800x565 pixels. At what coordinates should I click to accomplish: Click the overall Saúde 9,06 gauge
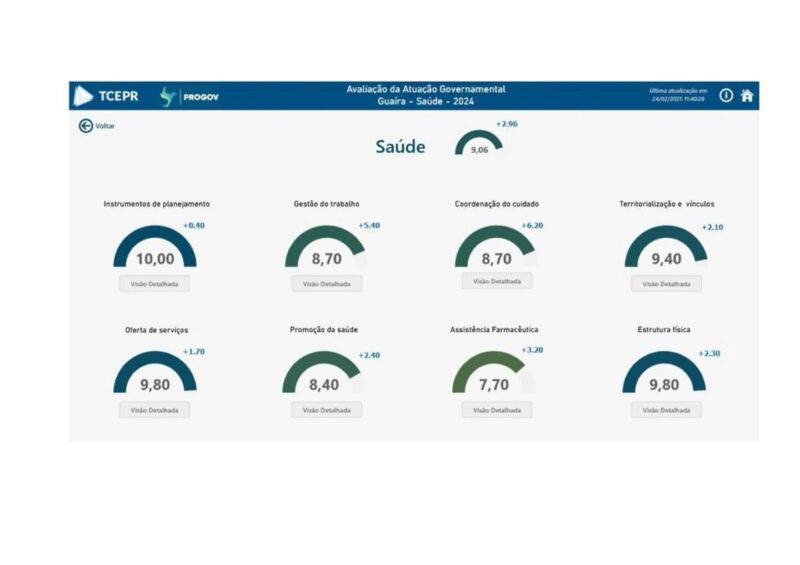[x=479, y=145]
